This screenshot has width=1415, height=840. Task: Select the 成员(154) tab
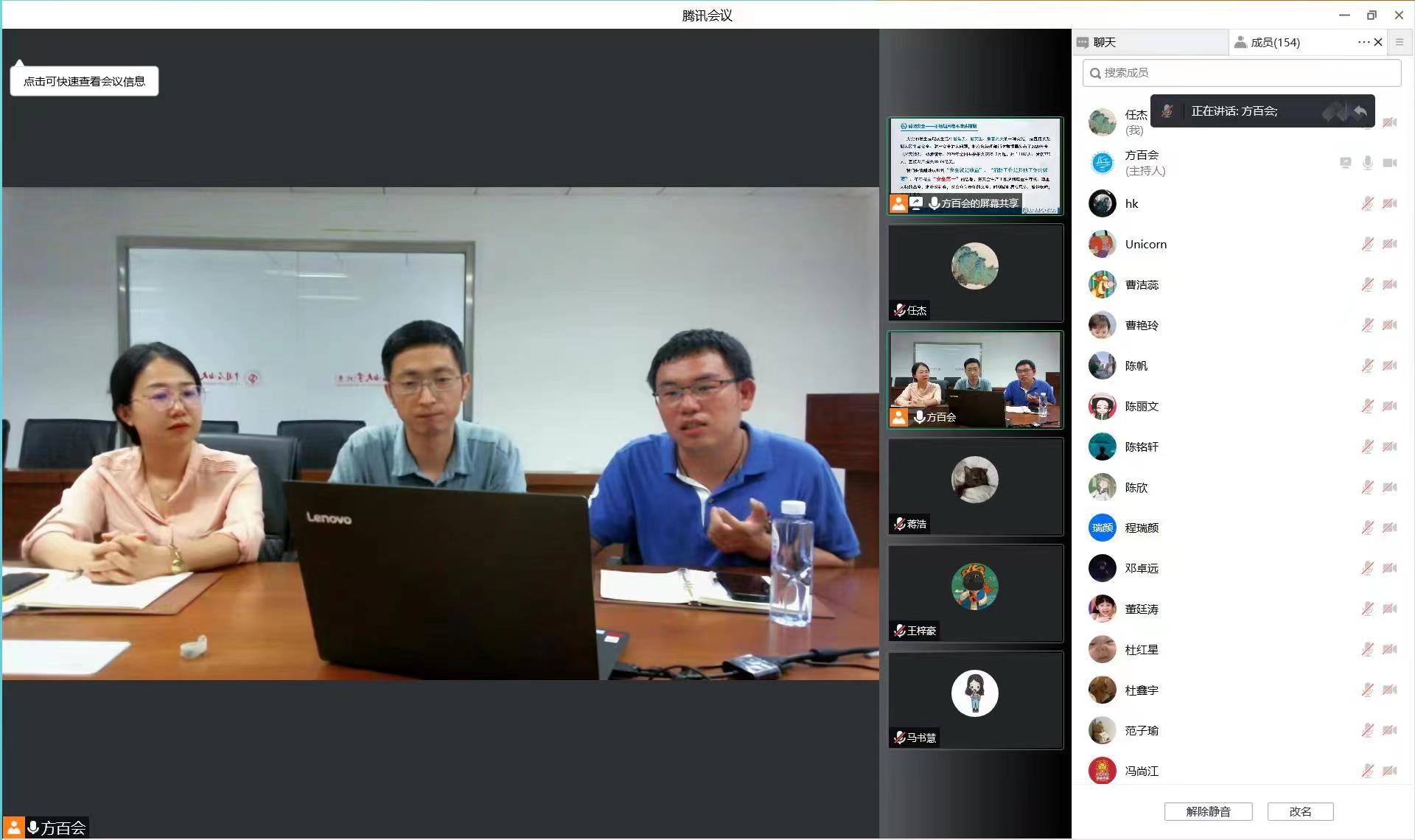[x=1275, y=42]
